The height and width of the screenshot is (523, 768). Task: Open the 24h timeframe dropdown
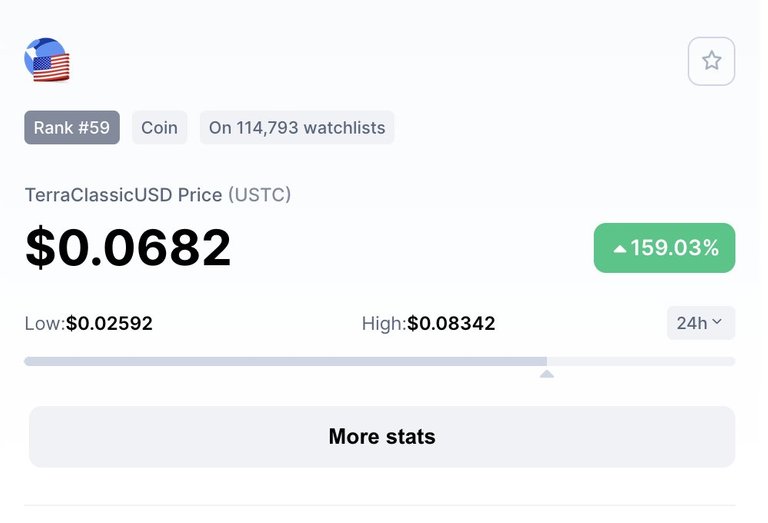701,323
